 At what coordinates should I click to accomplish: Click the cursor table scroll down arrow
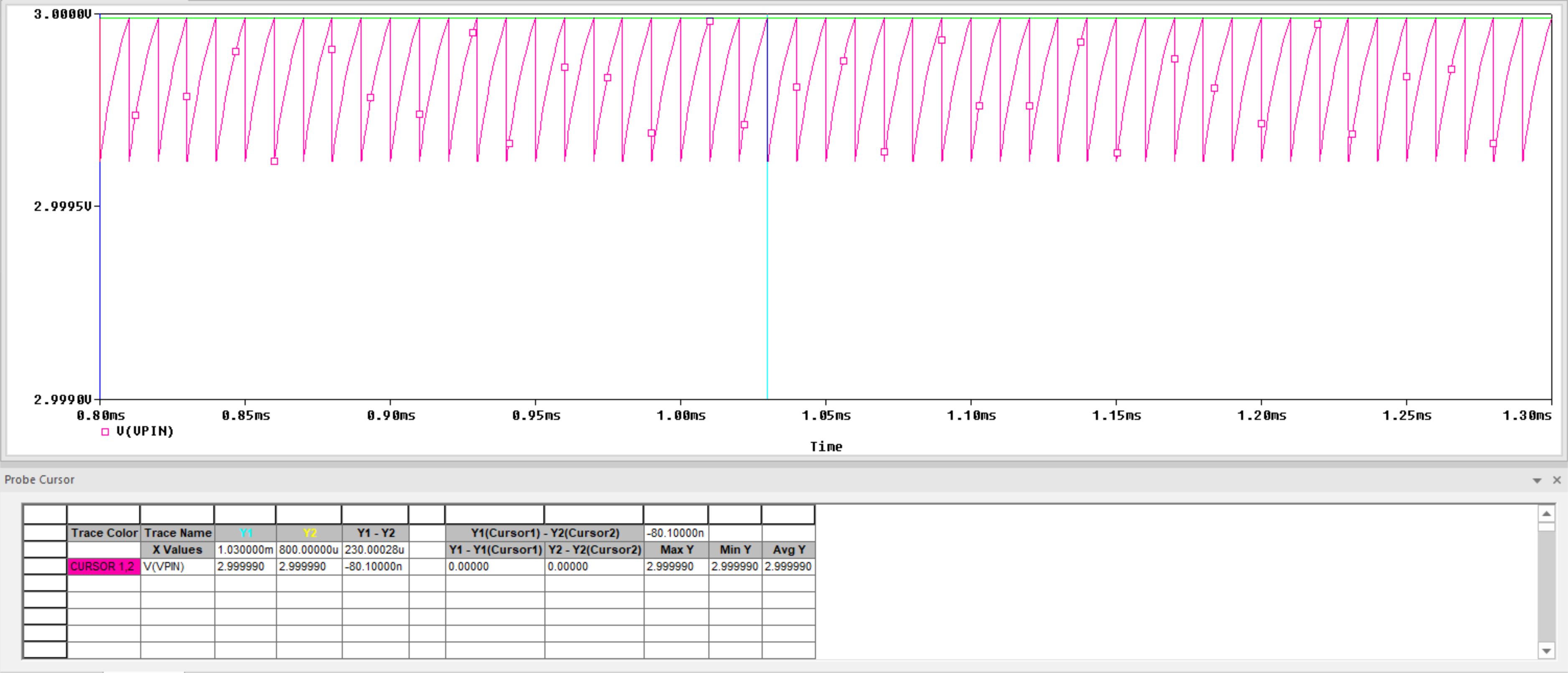(x=1546, y=651)
